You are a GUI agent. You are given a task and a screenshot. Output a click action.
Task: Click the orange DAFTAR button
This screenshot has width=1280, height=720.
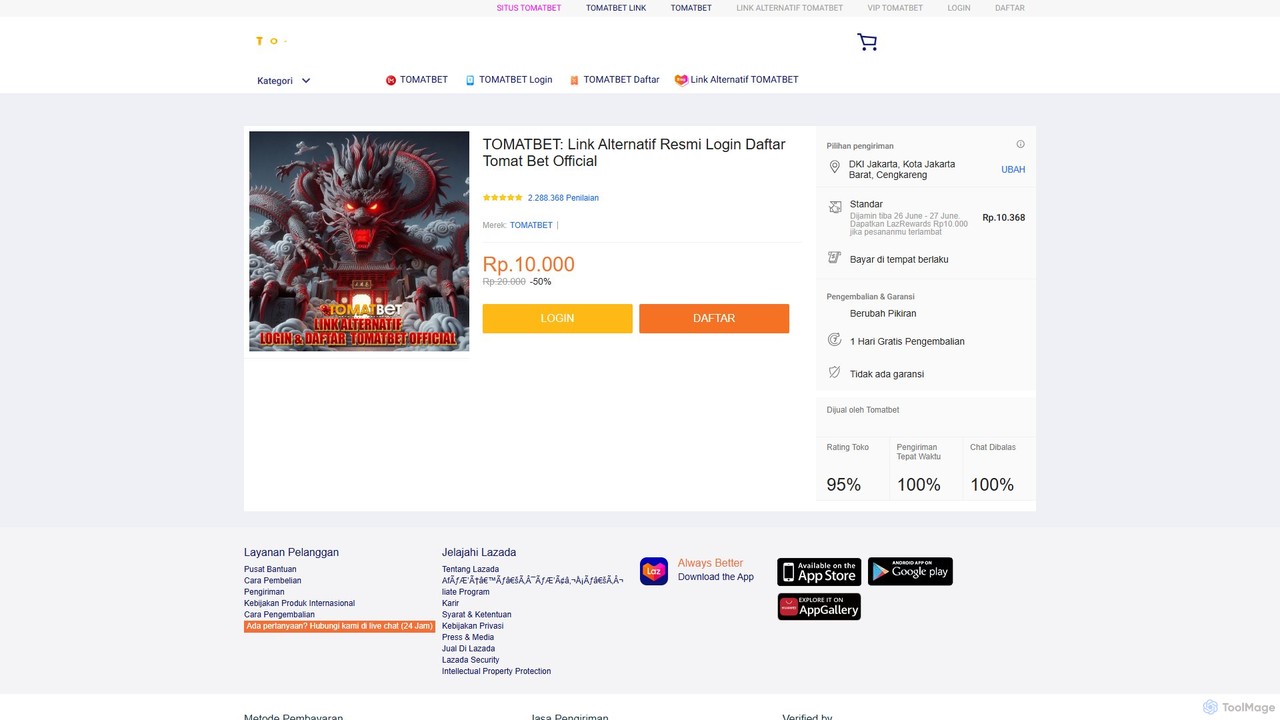click(714, 318)
